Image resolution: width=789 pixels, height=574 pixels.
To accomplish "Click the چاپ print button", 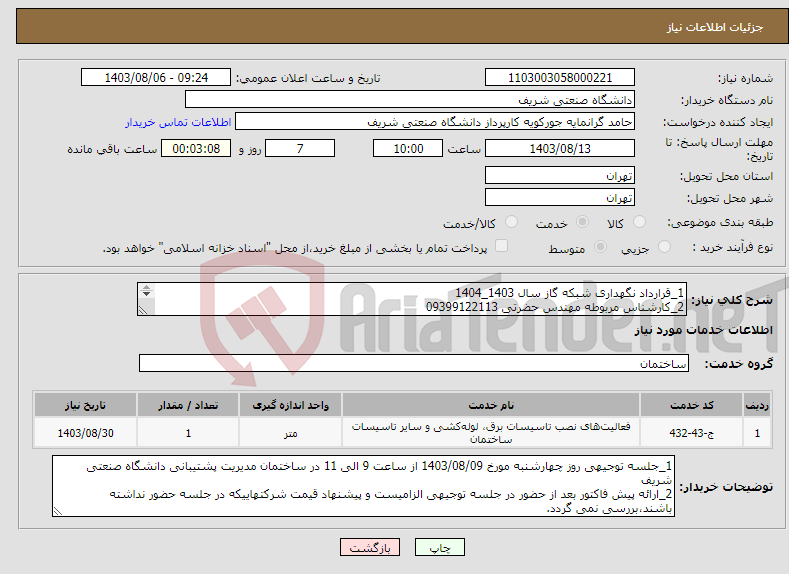I will 439,547.
